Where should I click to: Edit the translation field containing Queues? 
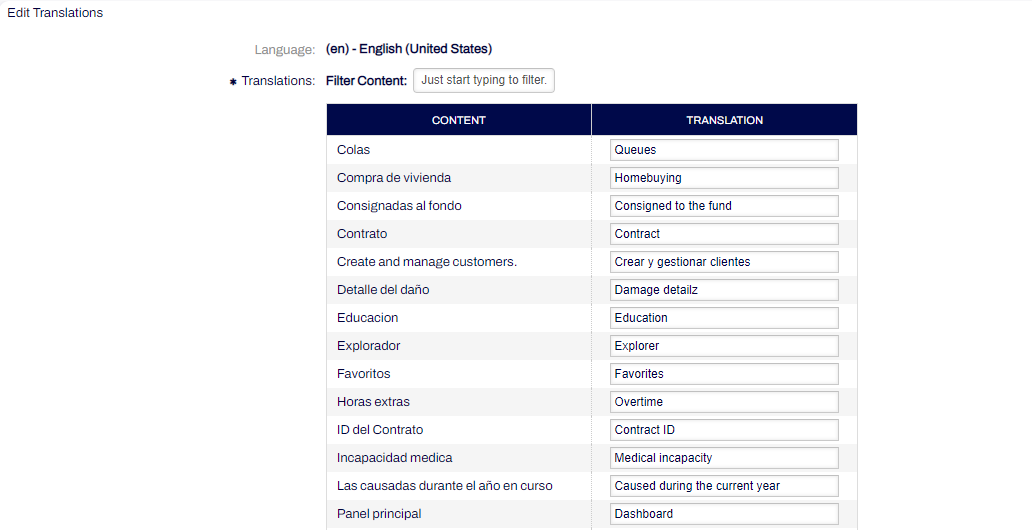click(x=724, y=150)
